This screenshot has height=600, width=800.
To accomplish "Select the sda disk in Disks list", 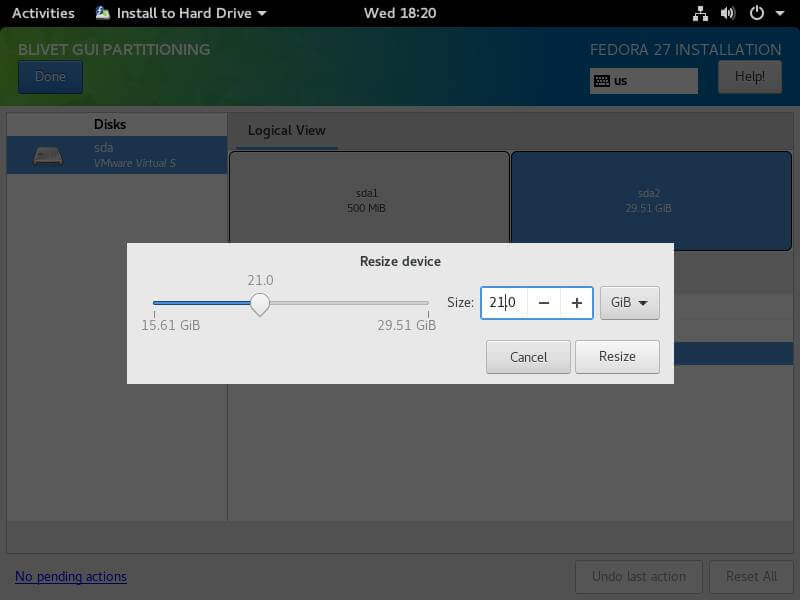I will point(117,155).
